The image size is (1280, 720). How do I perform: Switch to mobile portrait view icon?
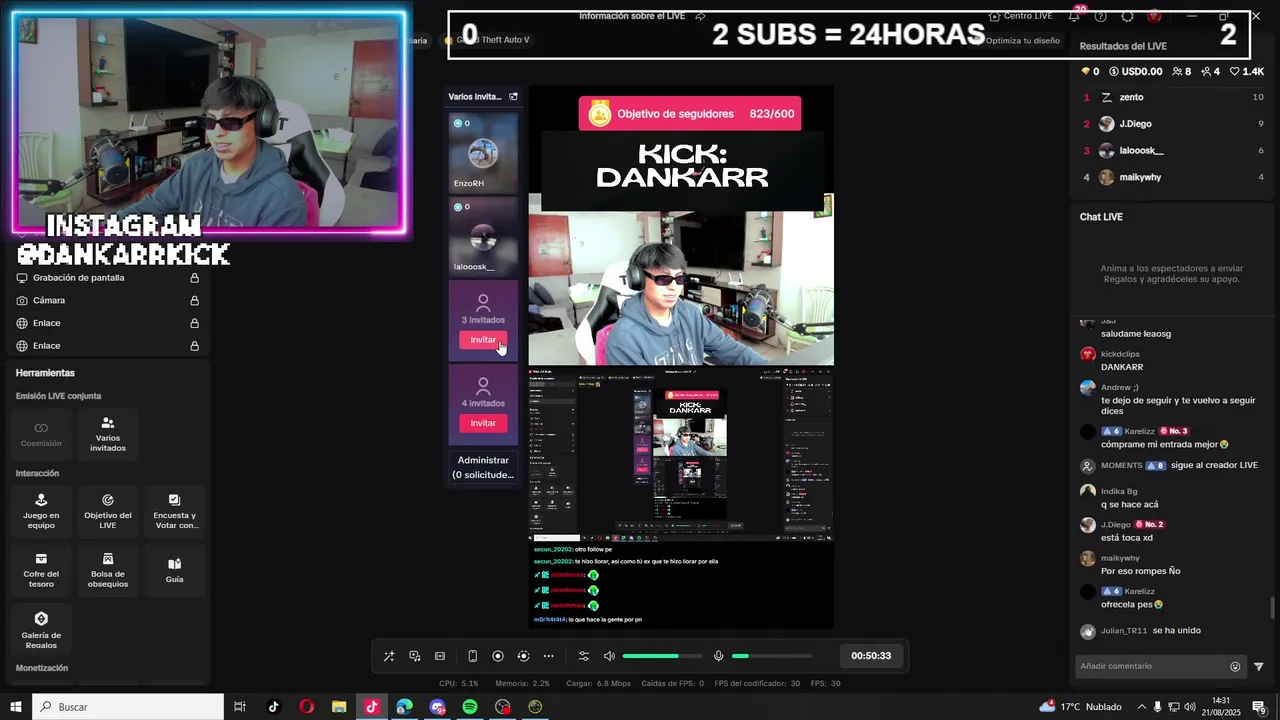tap(473, 656)
